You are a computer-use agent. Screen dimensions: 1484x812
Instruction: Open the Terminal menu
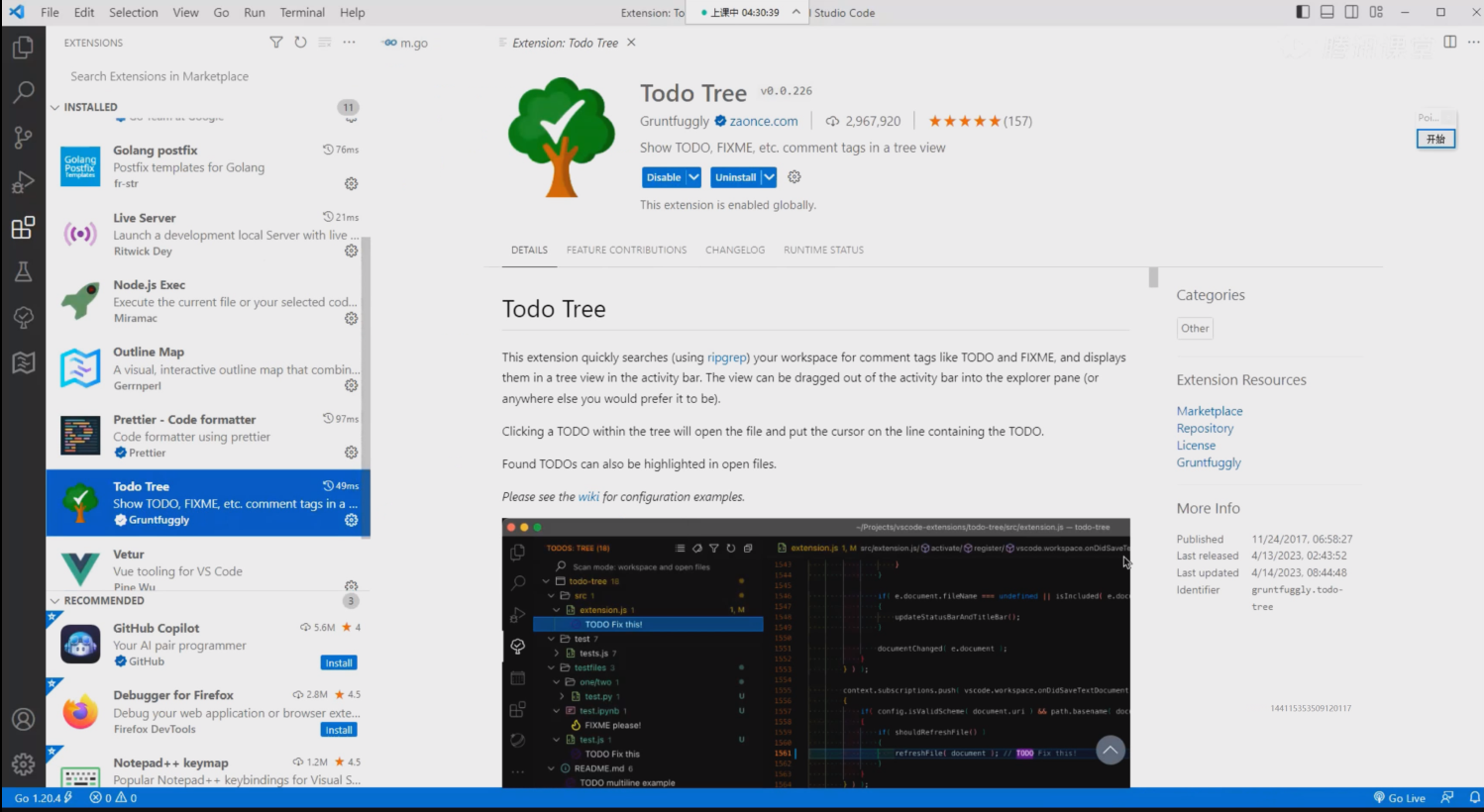tap(302, 12)
